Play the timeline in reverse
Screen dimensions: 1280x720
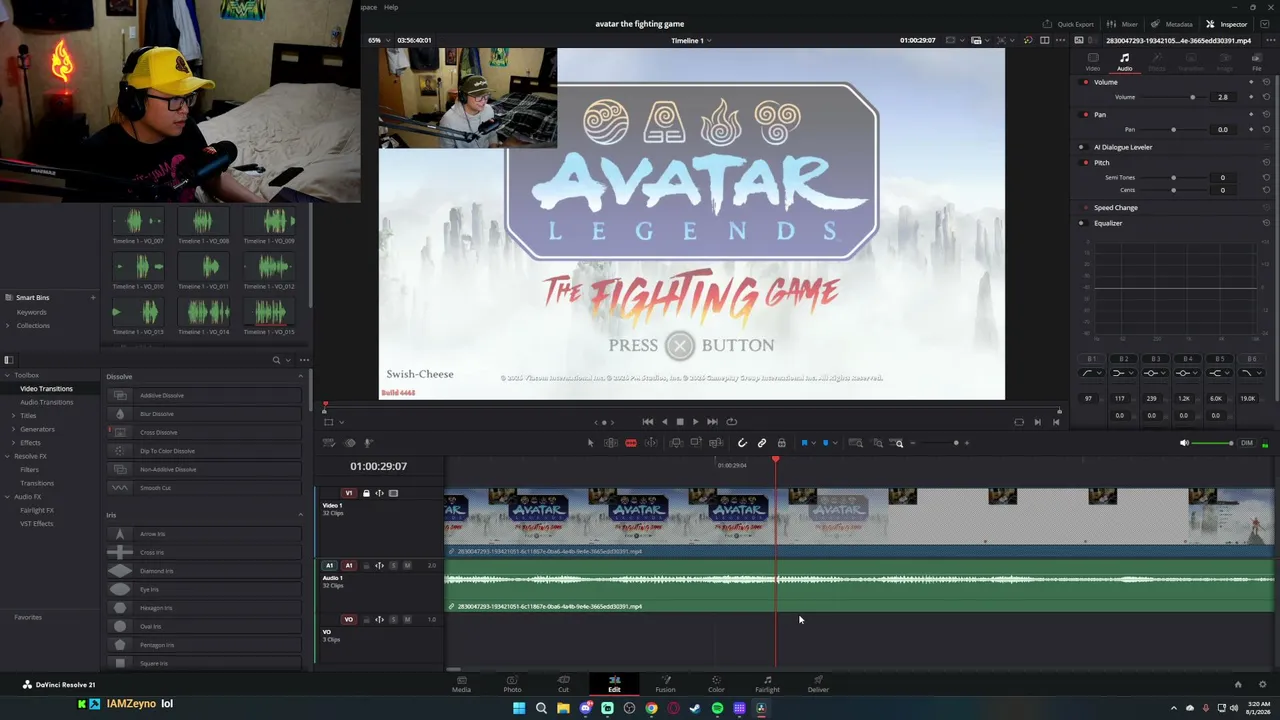664,422
